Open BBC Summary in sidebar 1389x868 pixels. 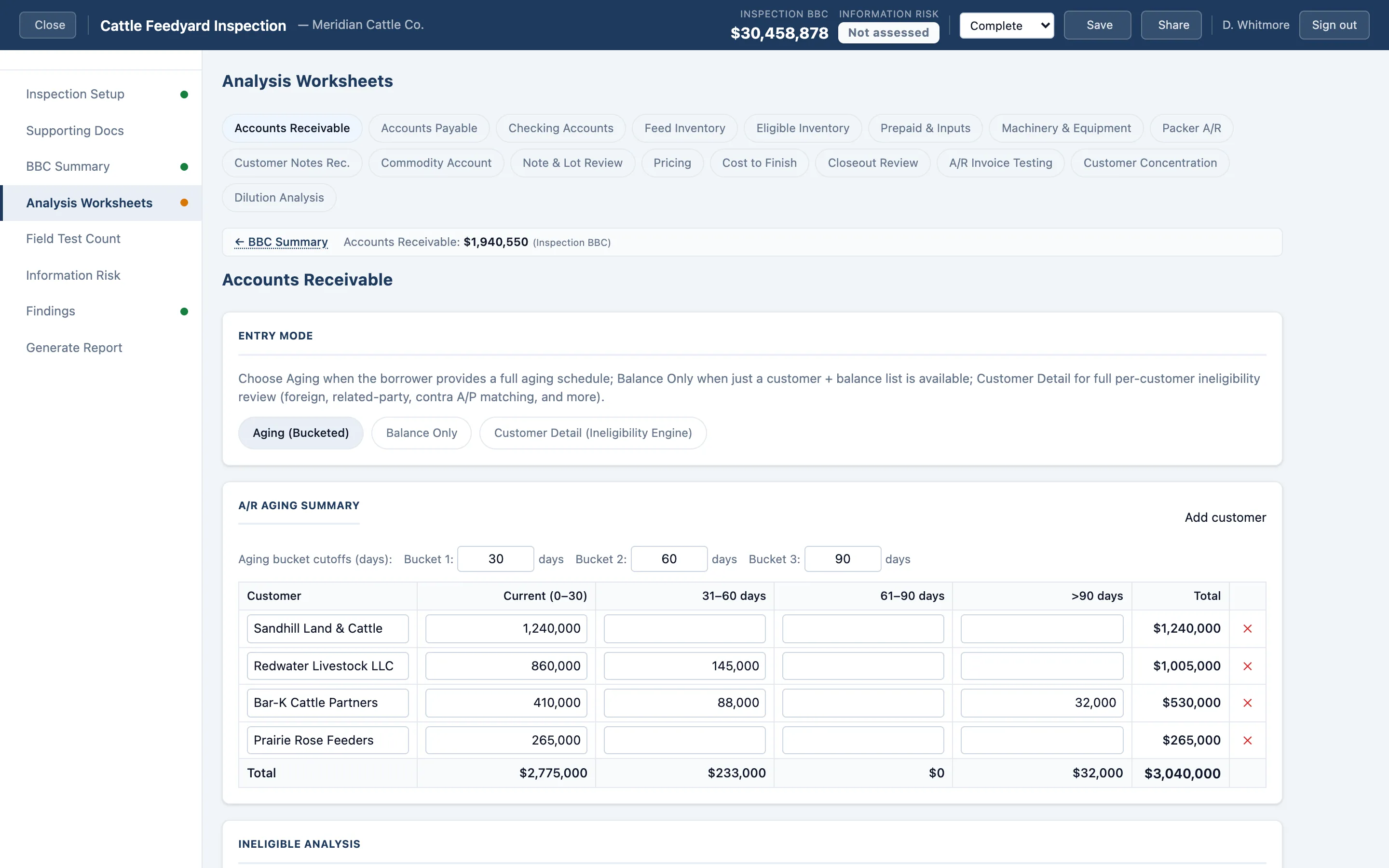coord(101,166)
